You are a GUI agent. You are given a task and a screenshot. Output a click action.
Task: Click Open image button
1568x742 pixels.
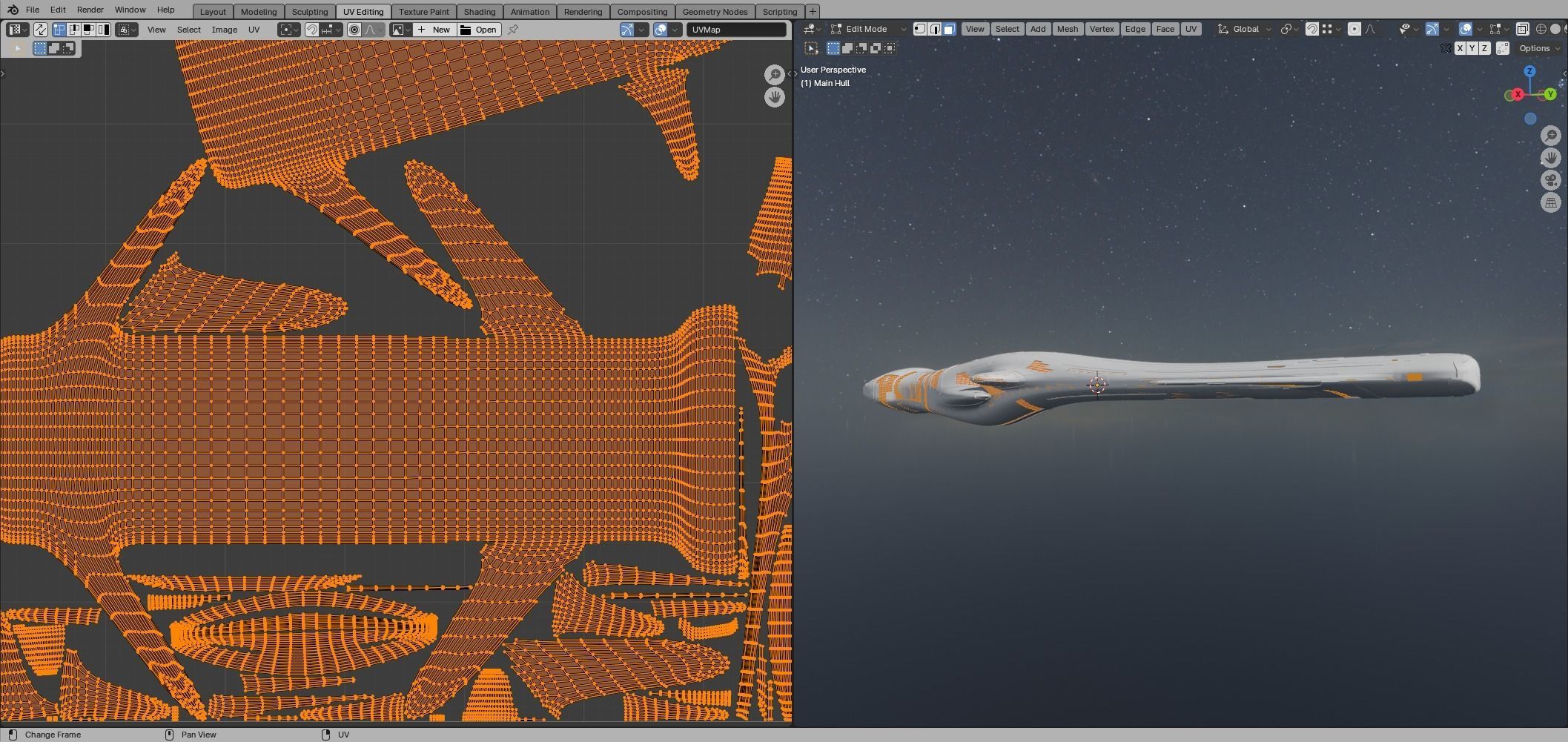click(479, 30)
